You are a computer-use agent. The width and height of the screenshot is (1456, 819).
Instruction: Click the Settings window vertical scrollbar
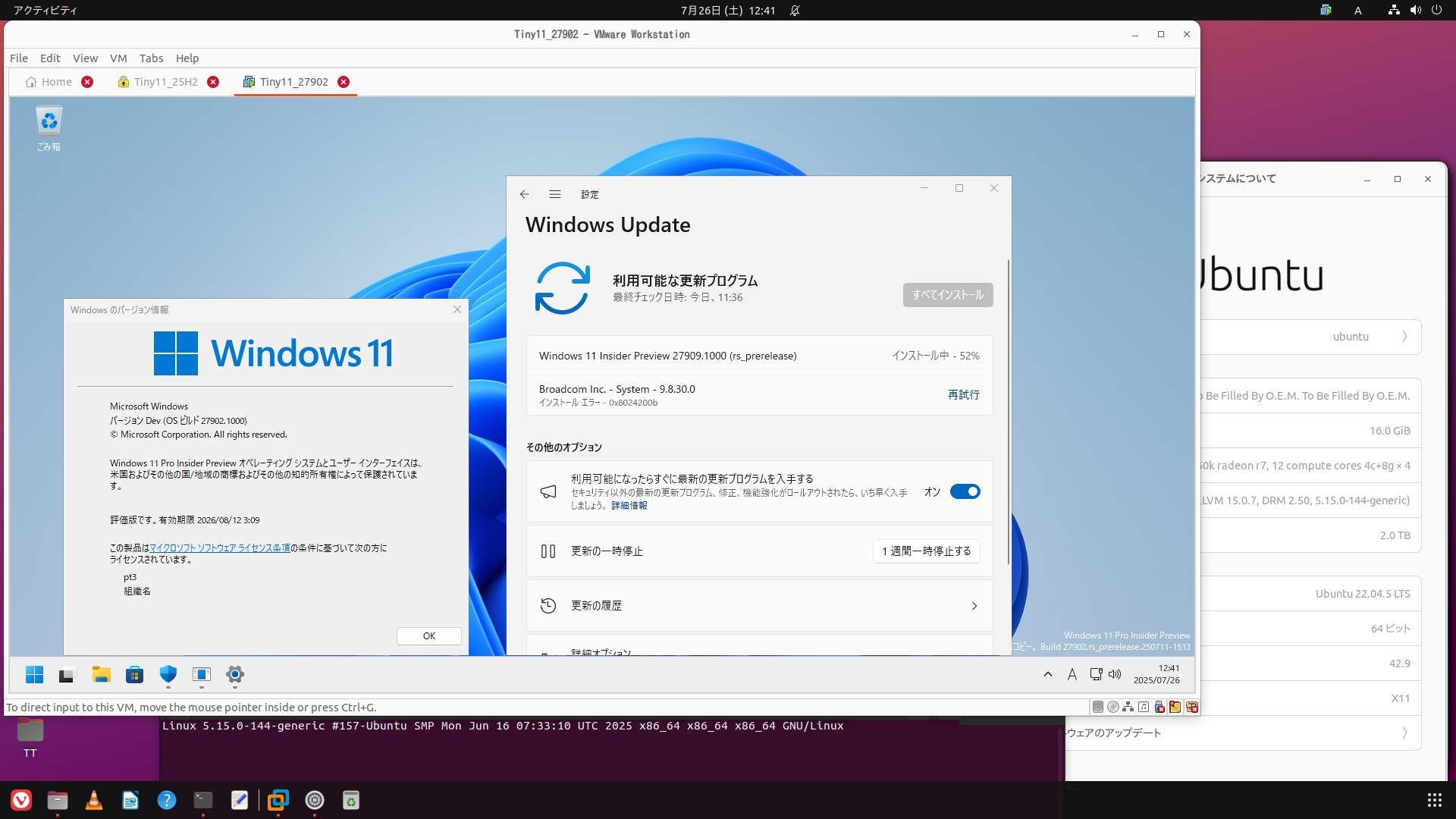click(x=1008, y=412)
